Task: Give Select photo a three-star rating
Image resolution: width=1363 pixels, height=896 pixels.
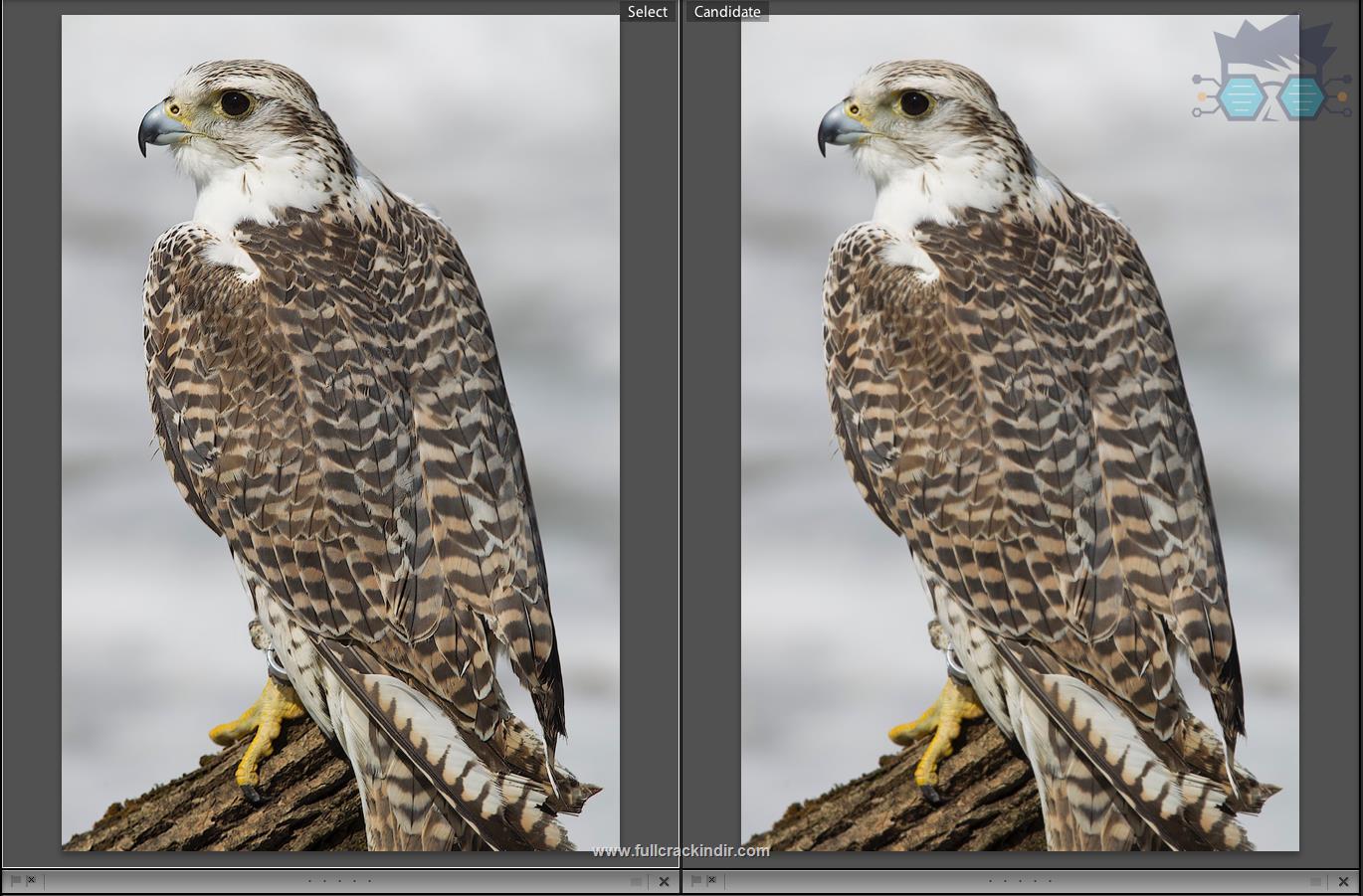Action: coord(339,881)
